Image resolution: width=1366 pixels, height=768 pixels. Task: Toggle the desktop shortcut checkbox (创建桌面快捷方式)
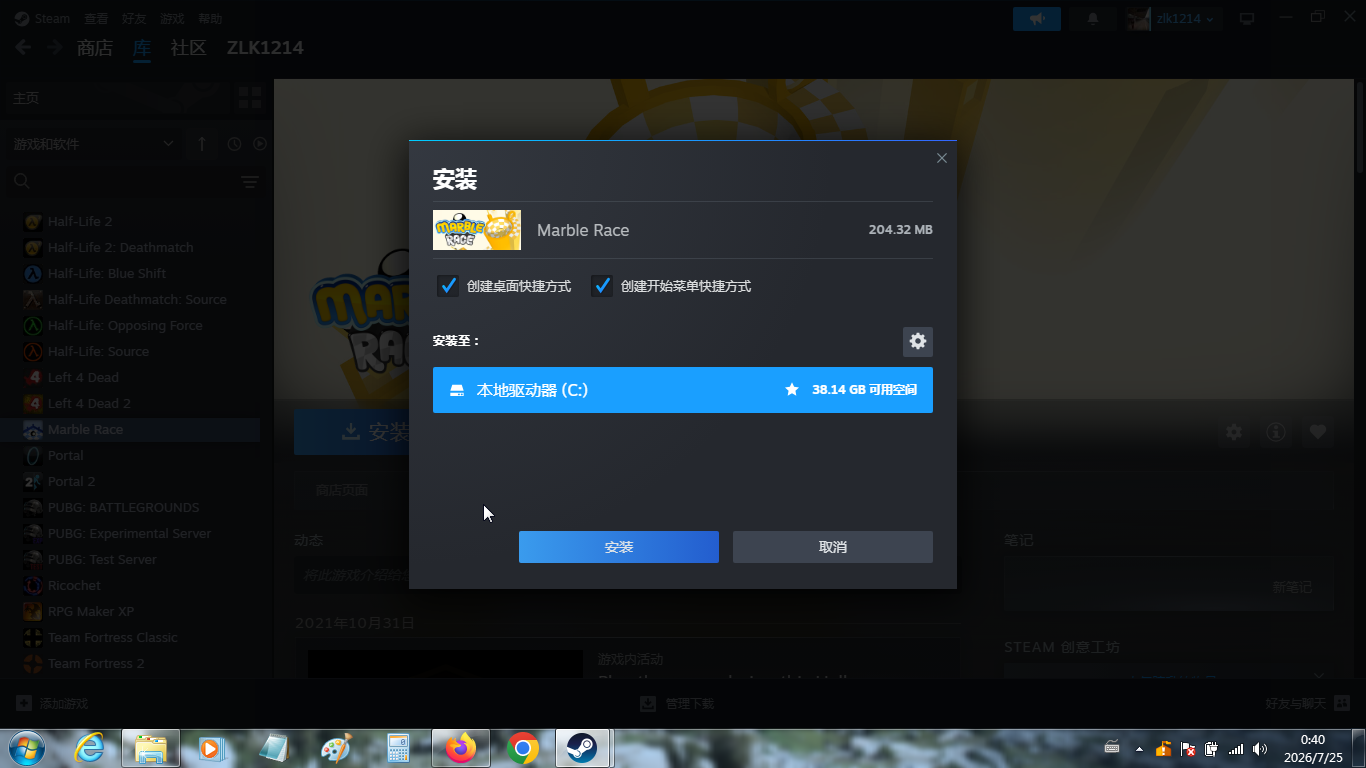[x=448, y=286]
